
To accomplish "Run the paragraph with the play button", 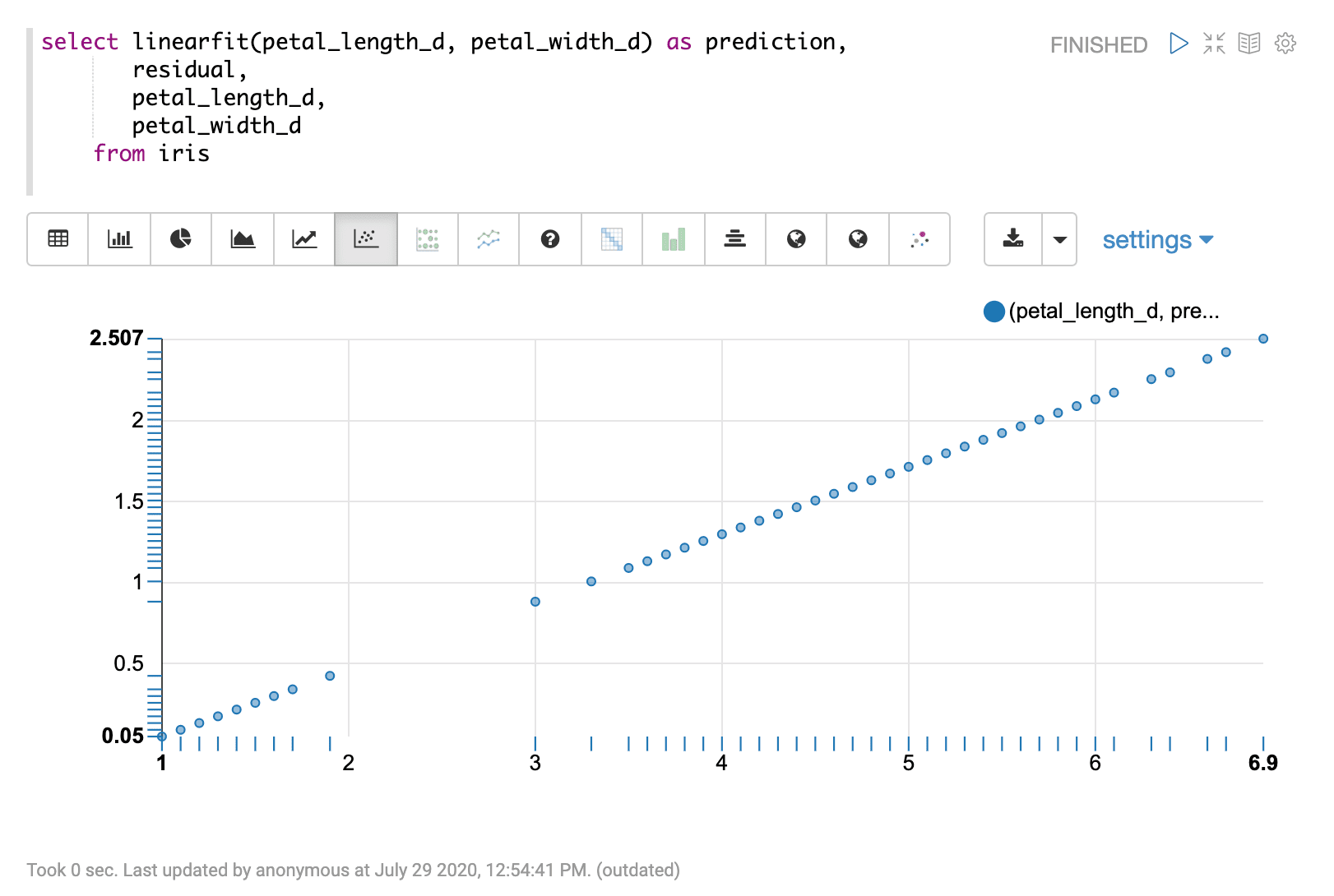I will [x=1178, y=44].
